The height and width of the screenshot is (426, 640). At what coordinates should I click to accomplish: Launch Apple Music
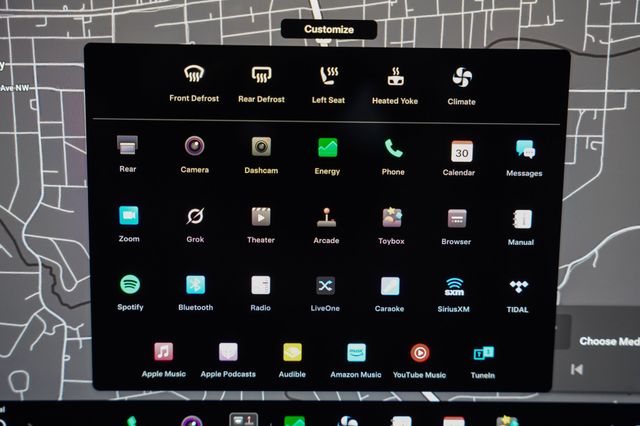click(163, 351)
